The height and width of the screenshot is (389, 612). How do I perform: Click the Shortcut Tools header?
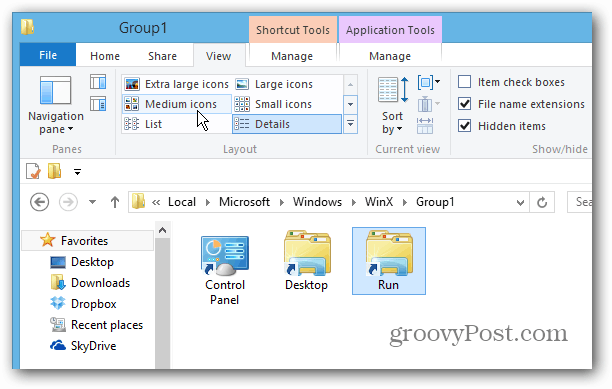point(293,30)
